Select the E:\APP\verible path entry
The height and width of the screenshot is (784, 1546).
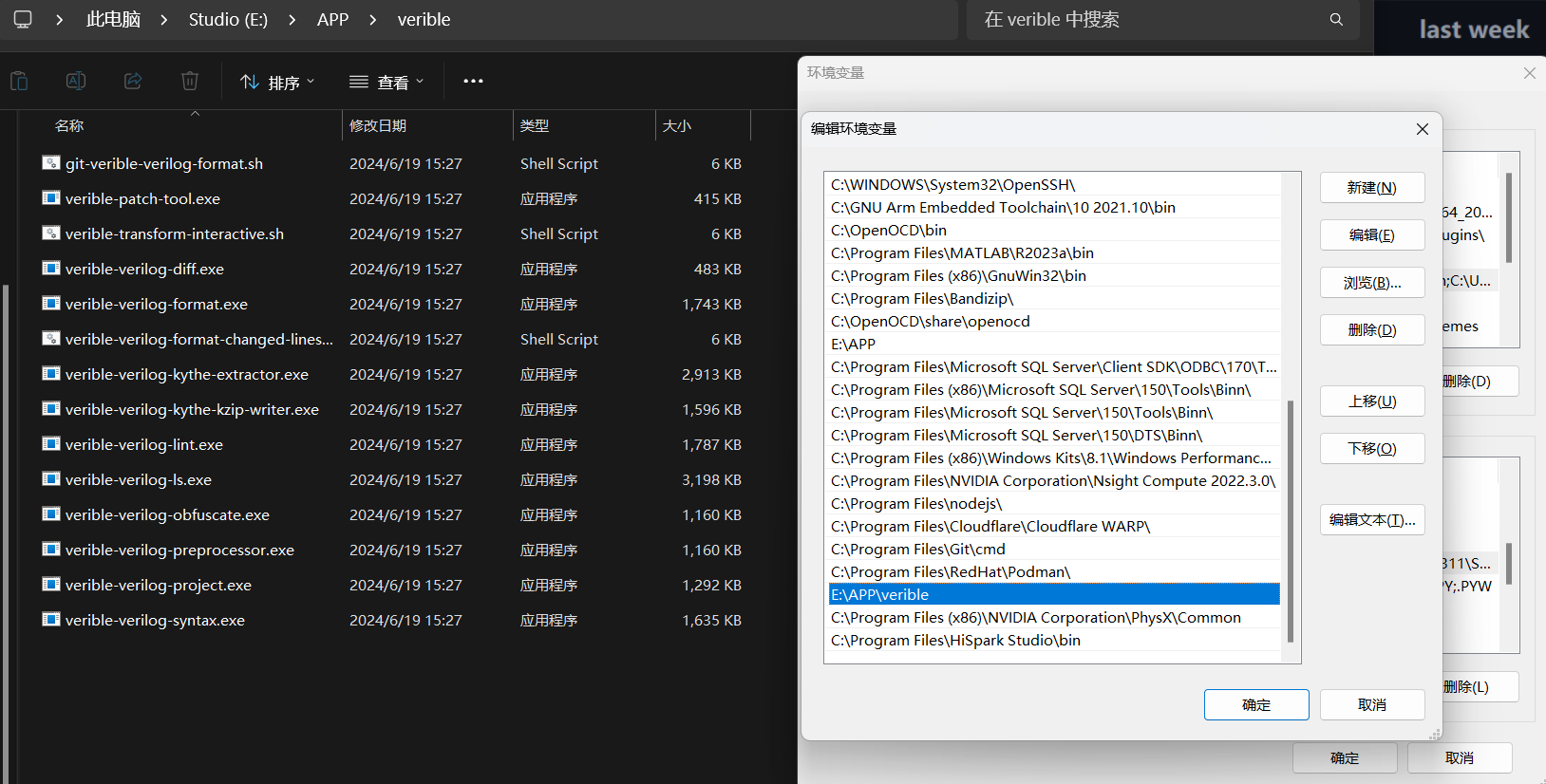[x=1054, y=595]
